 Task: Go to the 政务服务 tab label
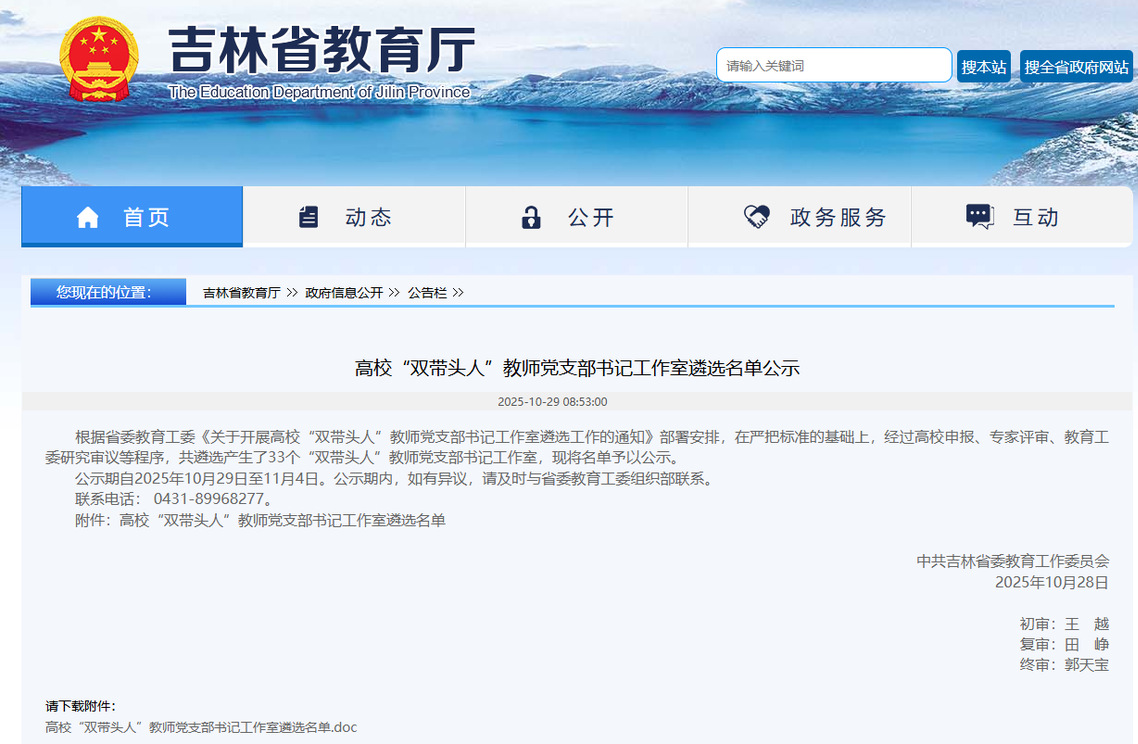(x=838, y=217)
